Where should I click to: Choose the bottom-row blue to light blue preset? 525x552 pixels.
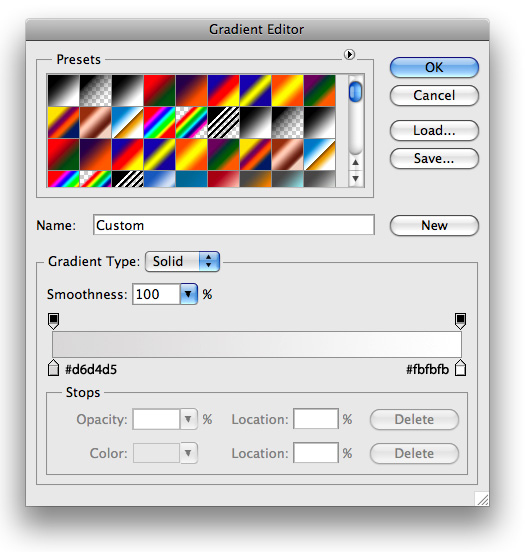[x=159, y=179]
